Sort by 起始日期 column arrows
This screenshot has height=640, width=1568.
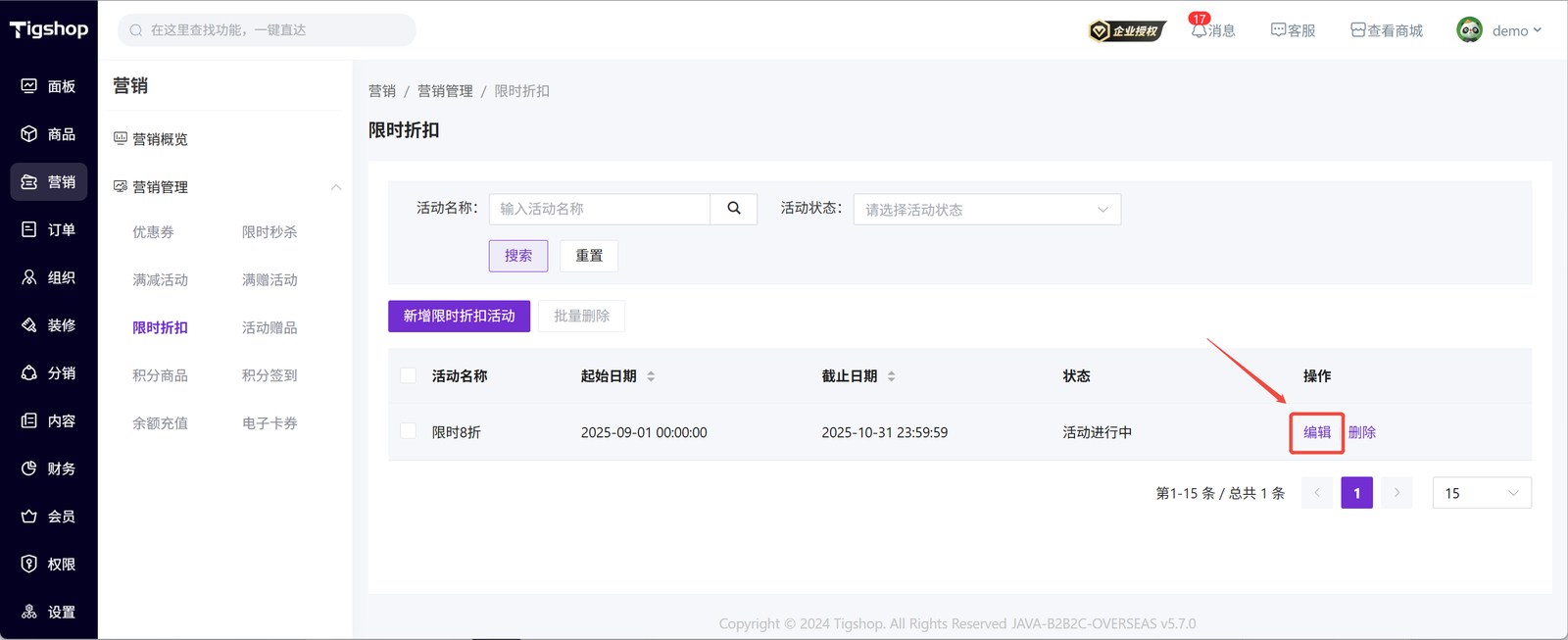[651, 376]
